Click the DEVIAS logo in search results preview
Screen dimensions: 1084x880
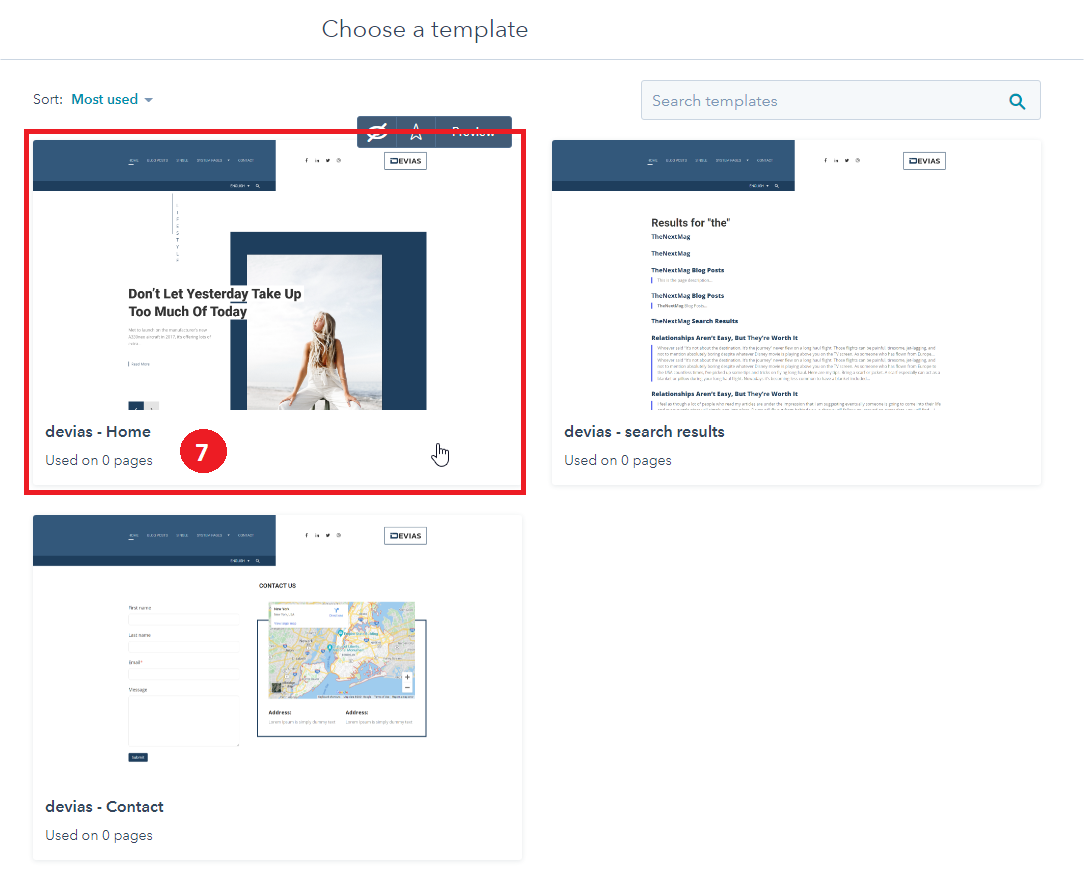click(x=924, y=161)
